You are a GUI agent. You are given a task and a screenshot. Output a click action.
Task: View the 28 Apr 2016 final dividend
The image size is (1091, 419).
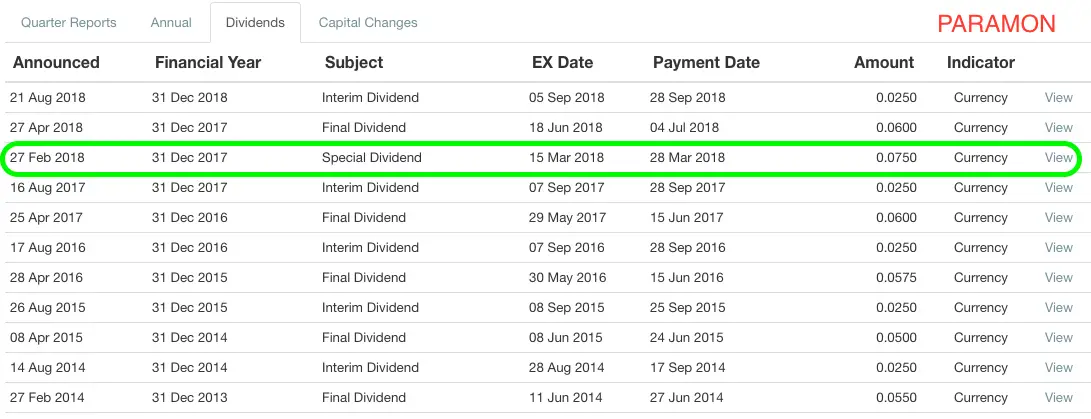click(1058, 277)
